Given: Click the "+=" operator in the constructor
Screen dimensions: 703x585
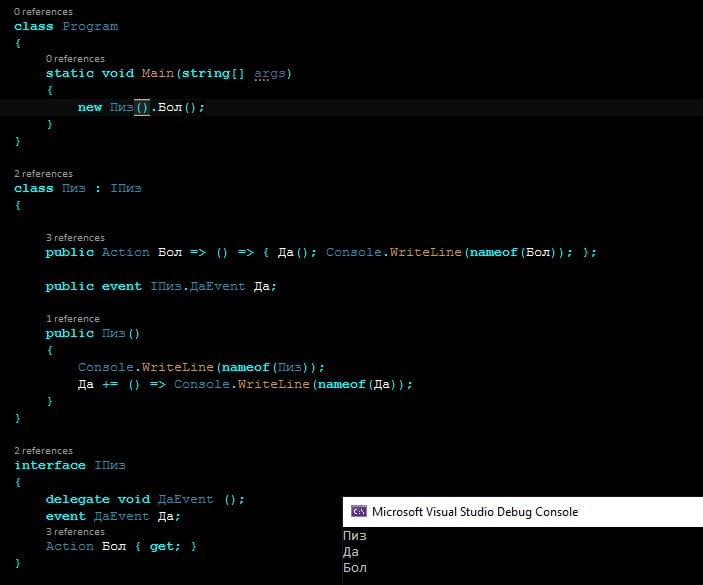Looking at the screenshot, I should [x=110, y=385].
